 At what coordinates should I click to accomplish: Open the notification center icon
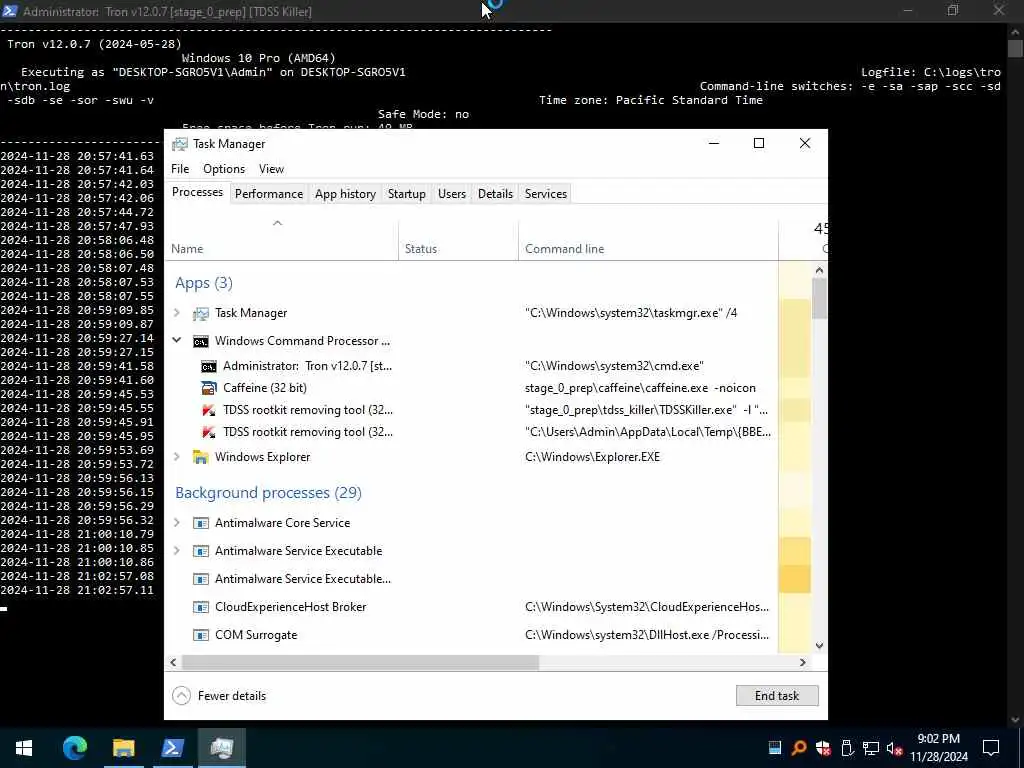991,748
